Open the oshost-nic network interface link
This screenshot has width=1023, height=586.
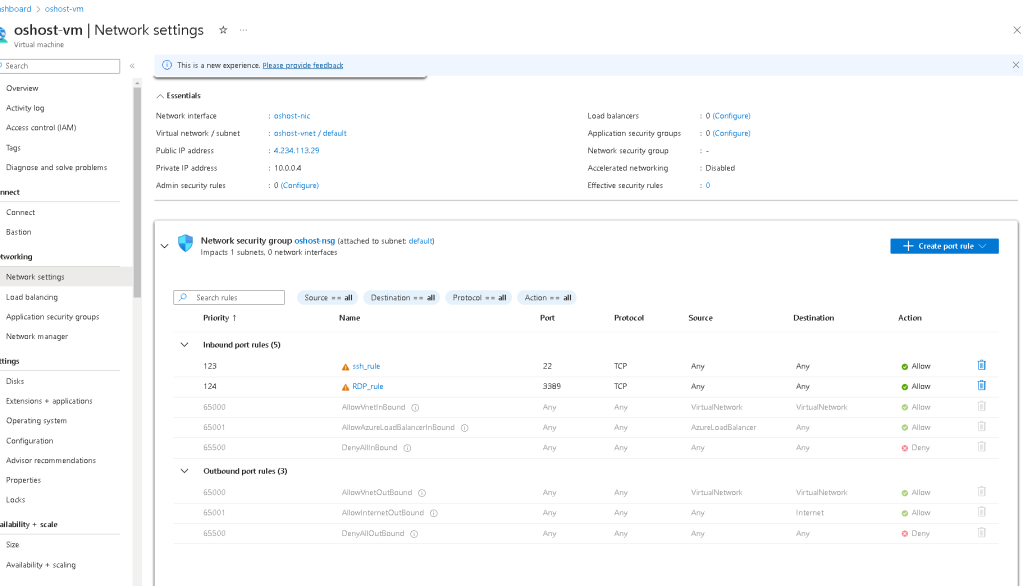(292, 116)
